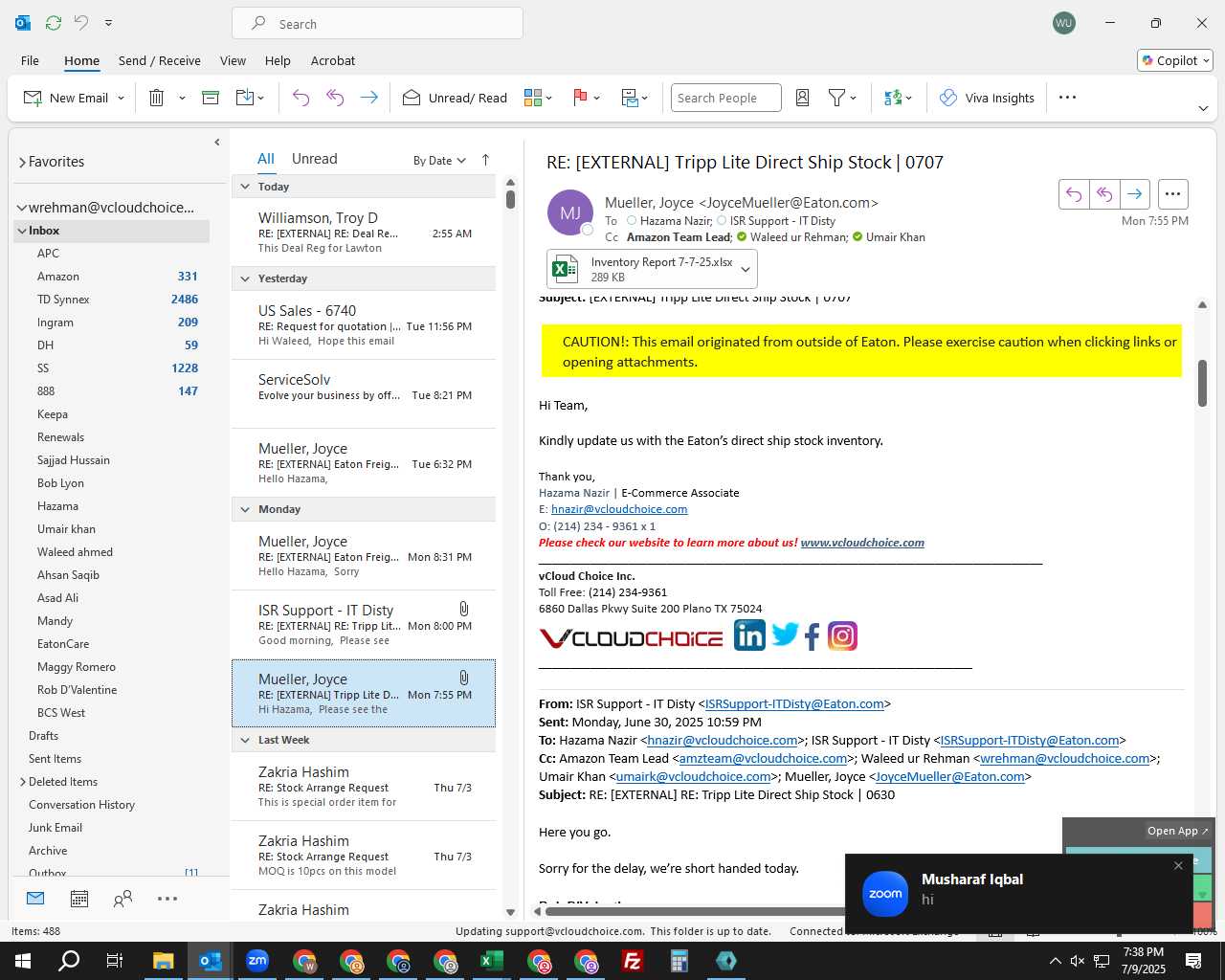Open the Acrobat tab
The width and height of the screenshot is (1225, 980).
pos(333,60)
